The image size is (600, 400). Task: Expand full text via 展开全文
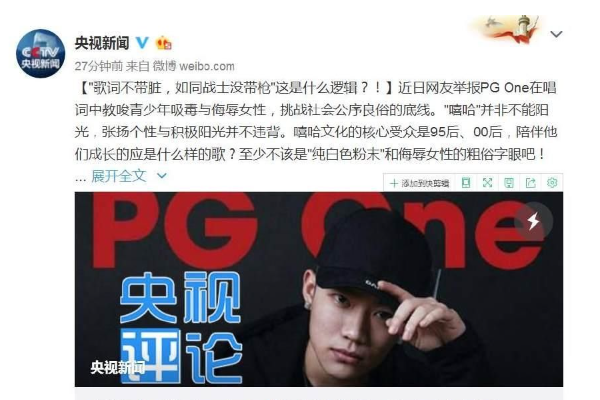coord(119,176)
